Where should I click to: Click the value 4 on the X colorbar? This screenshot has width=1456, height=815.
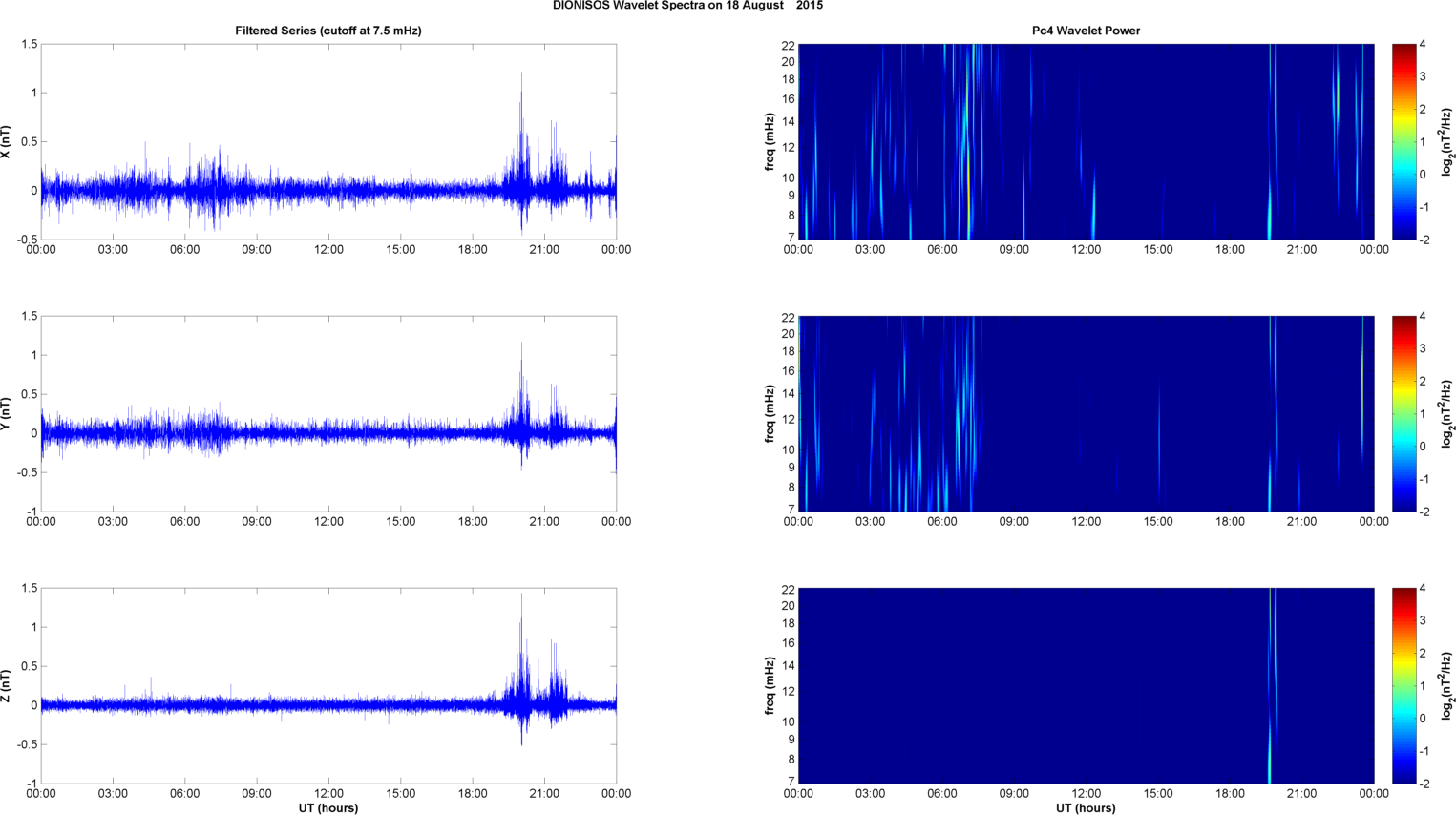(1424, 45)
